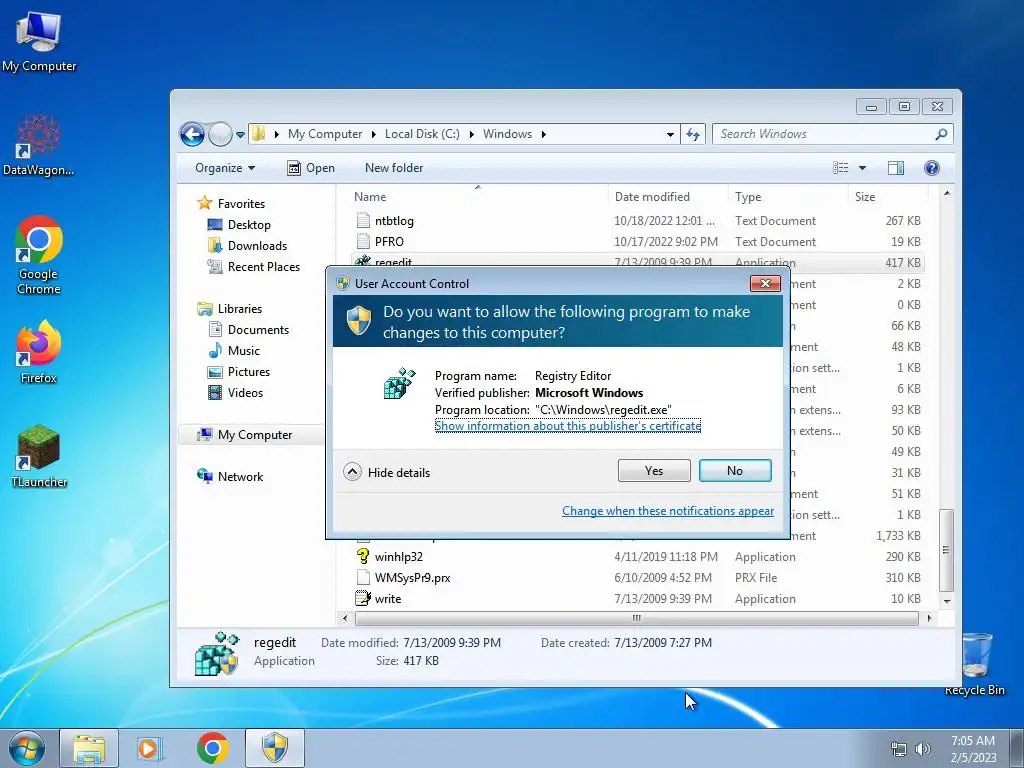Click Windows Media Player on the taskbar
Viewport: 1024px width, 768px height.
point(149,748)
